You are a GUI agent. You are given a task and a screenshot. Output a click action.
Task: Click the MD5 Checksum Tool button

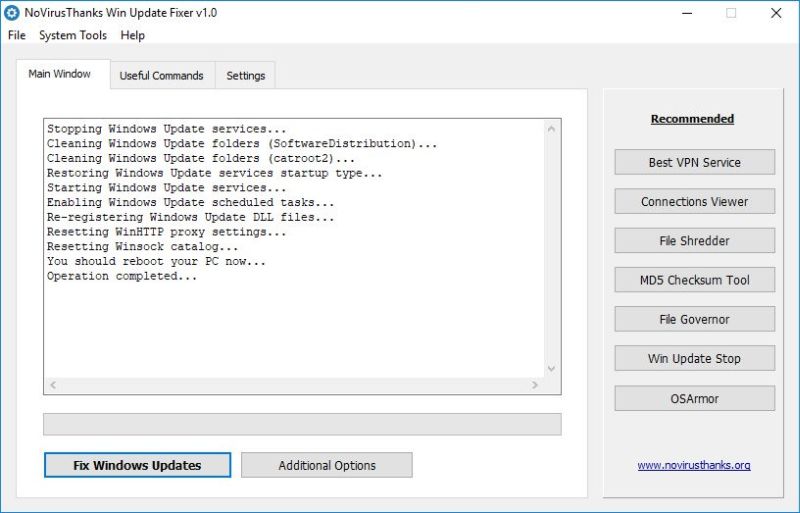[x=694, y=280]
